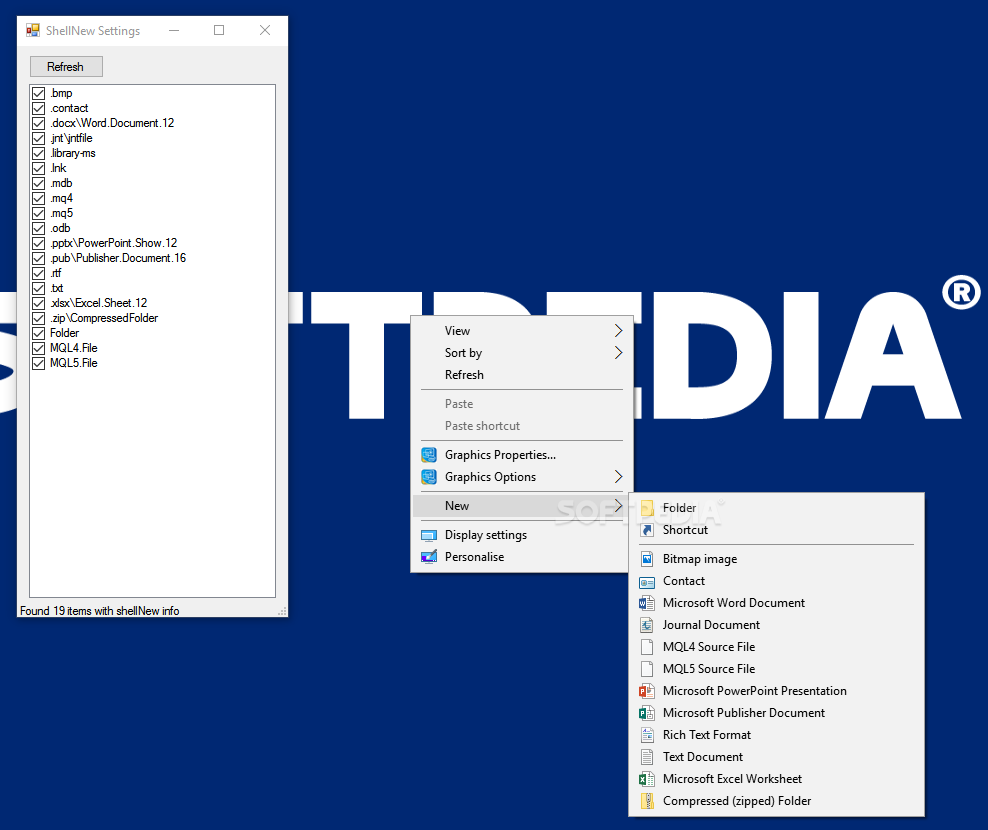This screenshot has height=830, width=988.
Task: Uncheck the .rtf checkbox
Action: click(38, 274)
